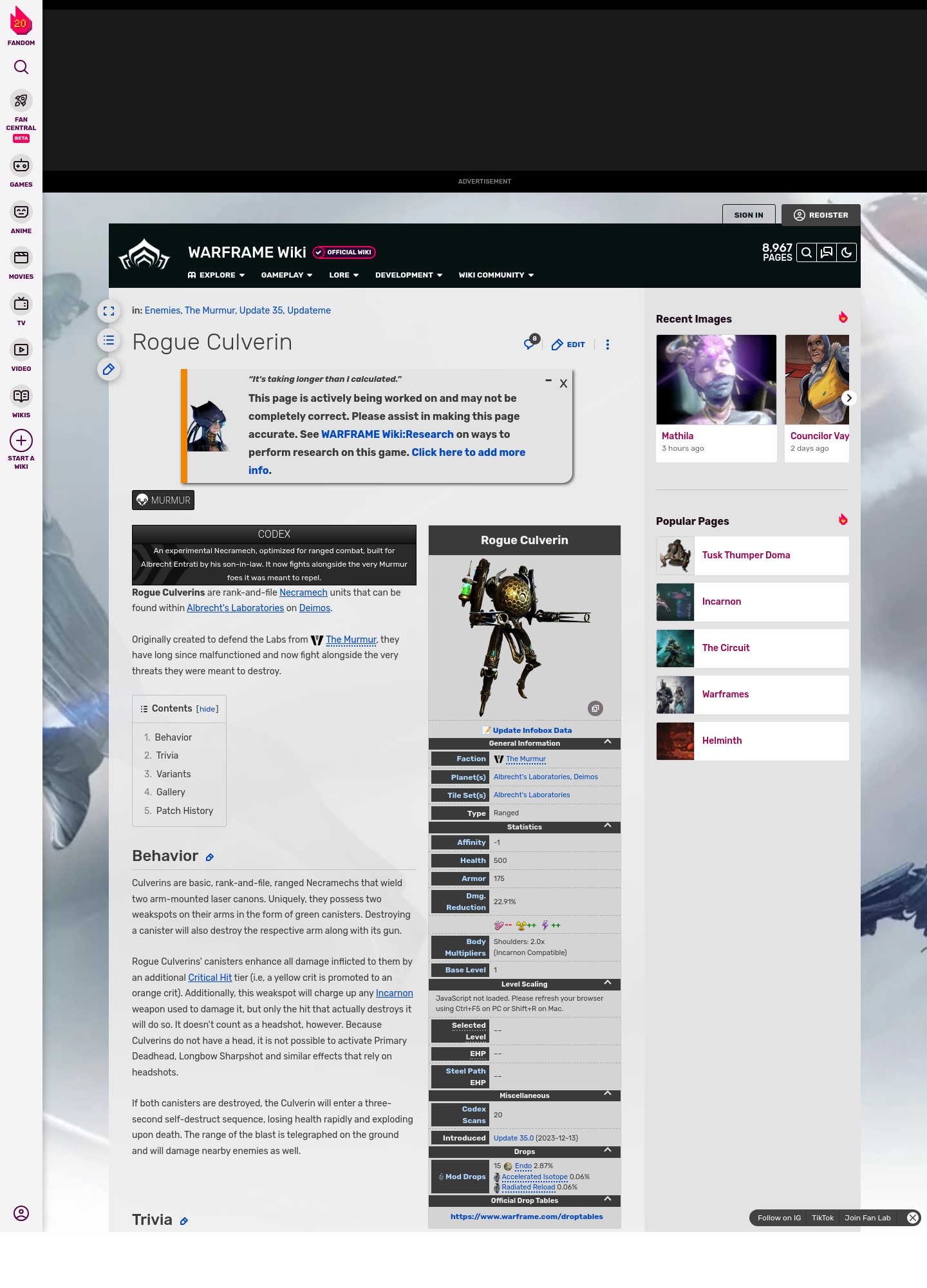This screenshot has height=1288, width=927.
Task: Jump to Variants in Contents
Action: coord(174,774)
